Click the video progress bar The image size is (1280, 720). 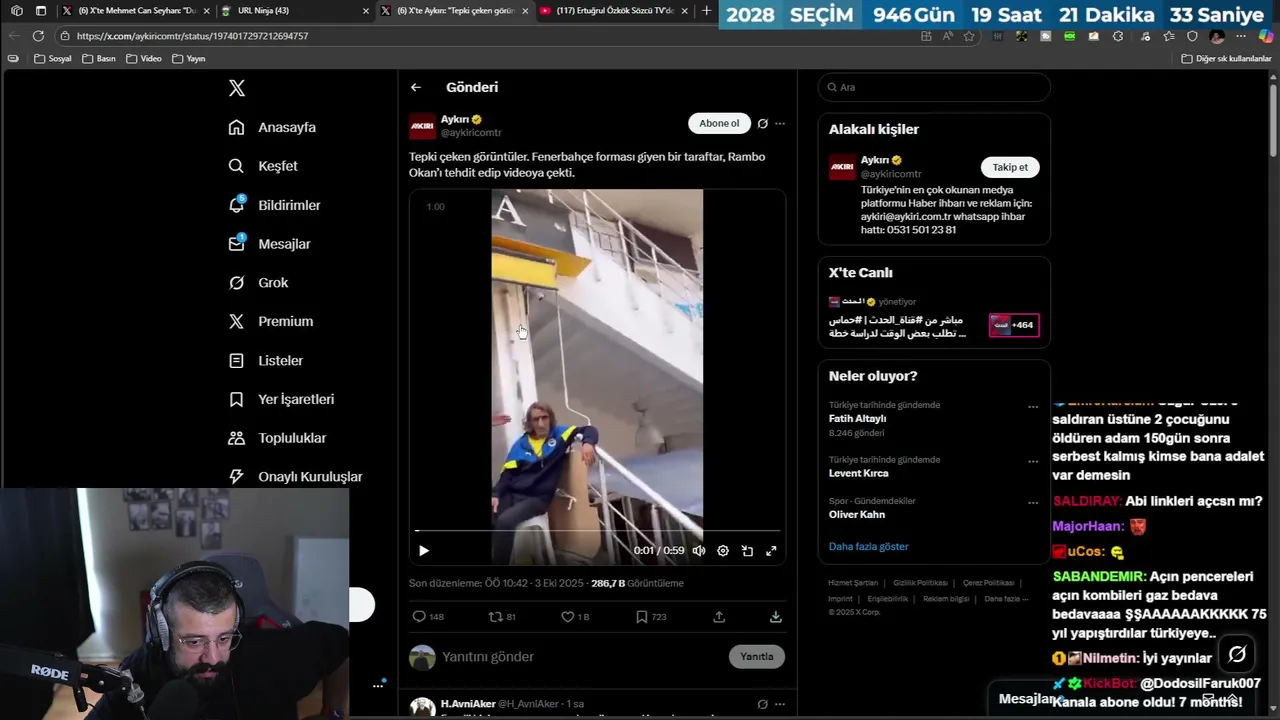pos(597,531)
